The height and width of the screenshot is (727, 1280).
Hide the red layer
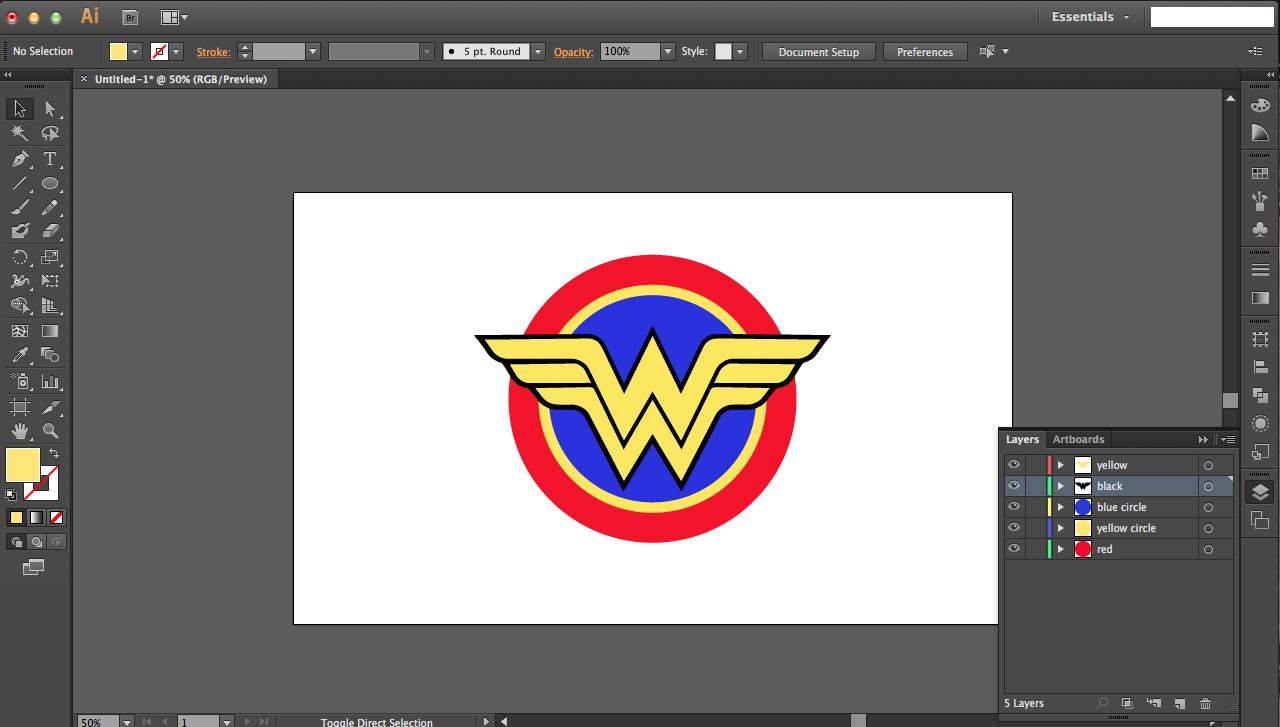pyautogui.click(x=1014, y=549)
